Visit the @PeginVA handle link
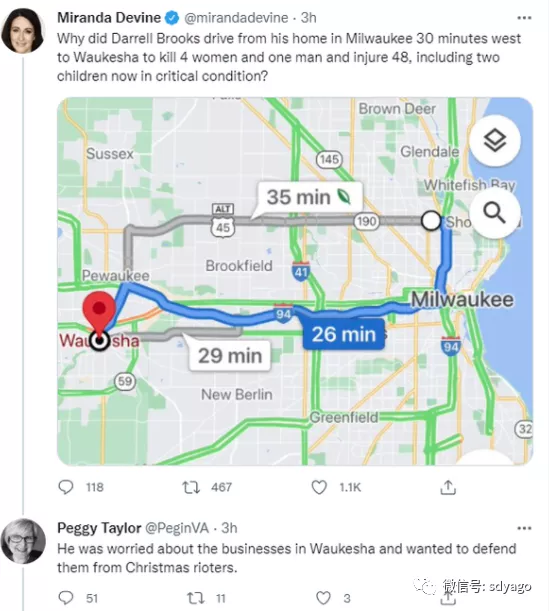The height and width of the screenshot is (611, 549). click(x=177, y=528)
